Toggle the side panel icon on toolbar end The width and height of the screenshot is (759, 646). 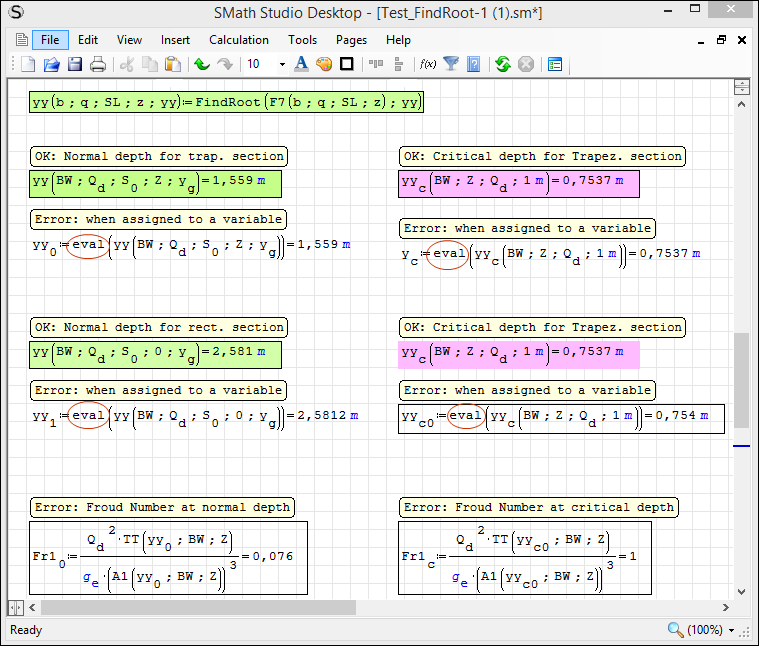point(555,65)
